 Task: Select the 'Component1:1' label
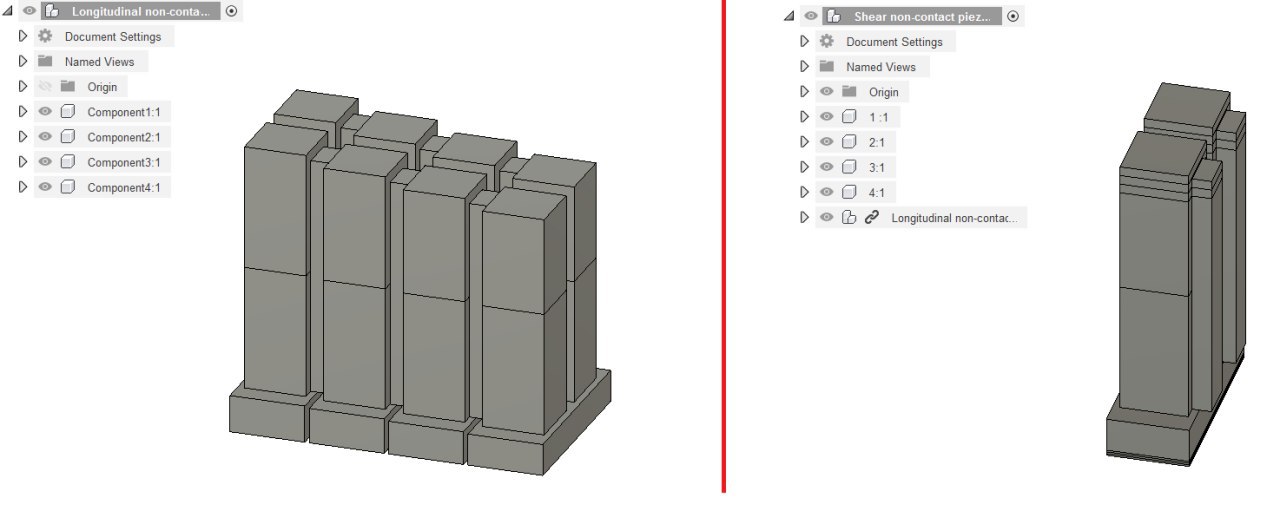(124, 112)
